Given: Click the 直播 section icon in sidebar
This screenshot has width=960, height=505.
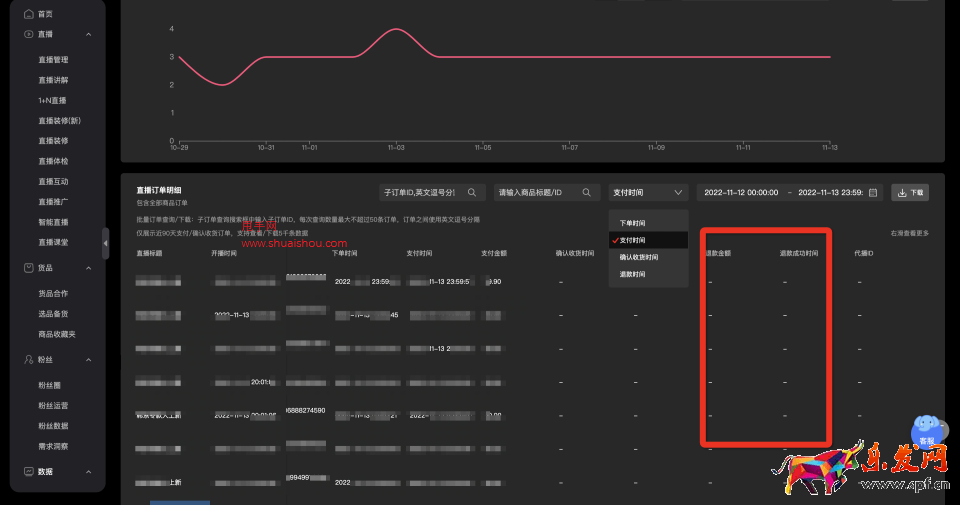Looking at the screenshot, I should [28, 34].
